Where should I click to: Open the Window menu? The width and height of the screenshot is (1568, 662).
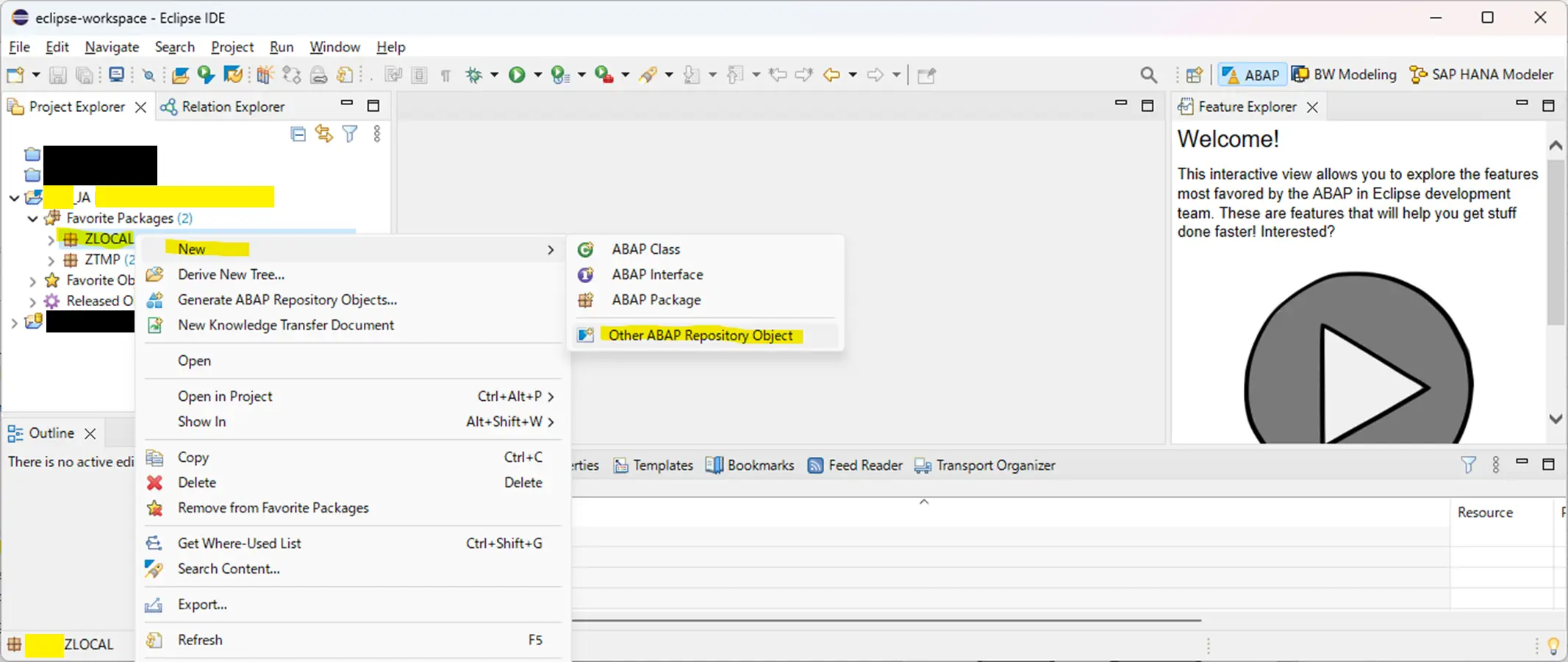point(334,47)
